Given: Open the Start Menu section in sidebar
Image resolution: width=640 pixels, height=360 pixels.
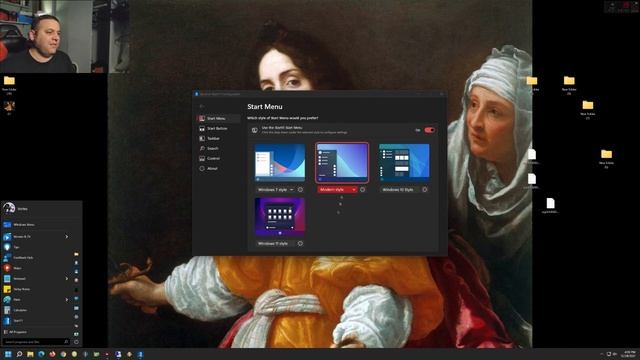Looking at the screenshot, I should point(218,118).
